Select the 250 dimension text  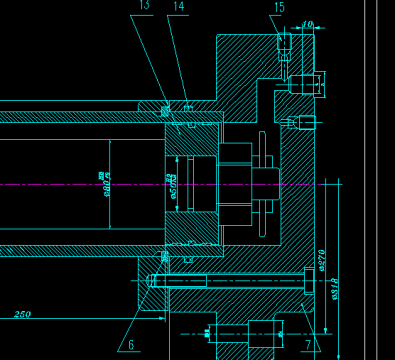point(23,314)
